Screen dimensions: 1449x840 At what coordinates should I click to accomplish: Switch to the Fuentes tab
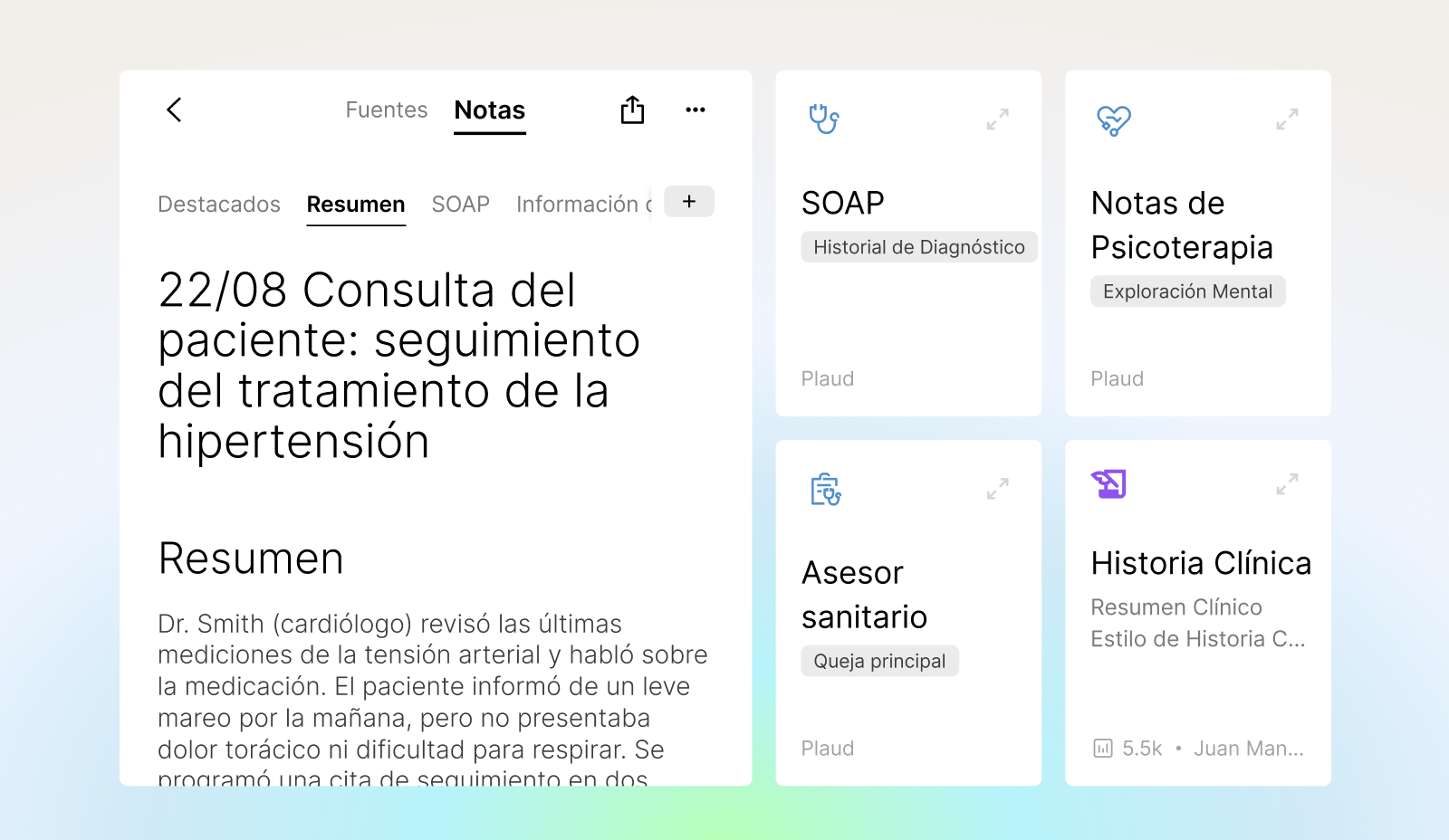(387, 110)
